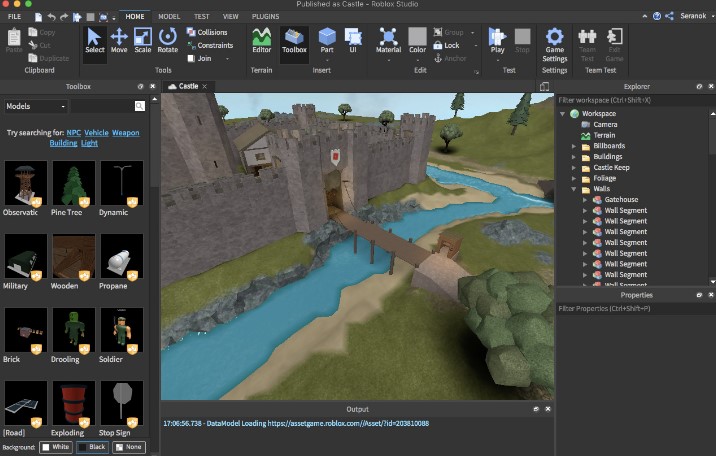Select the Pine Tree model thumbnail
This screenshot has width=716, height=456.
tap(73, 183)
